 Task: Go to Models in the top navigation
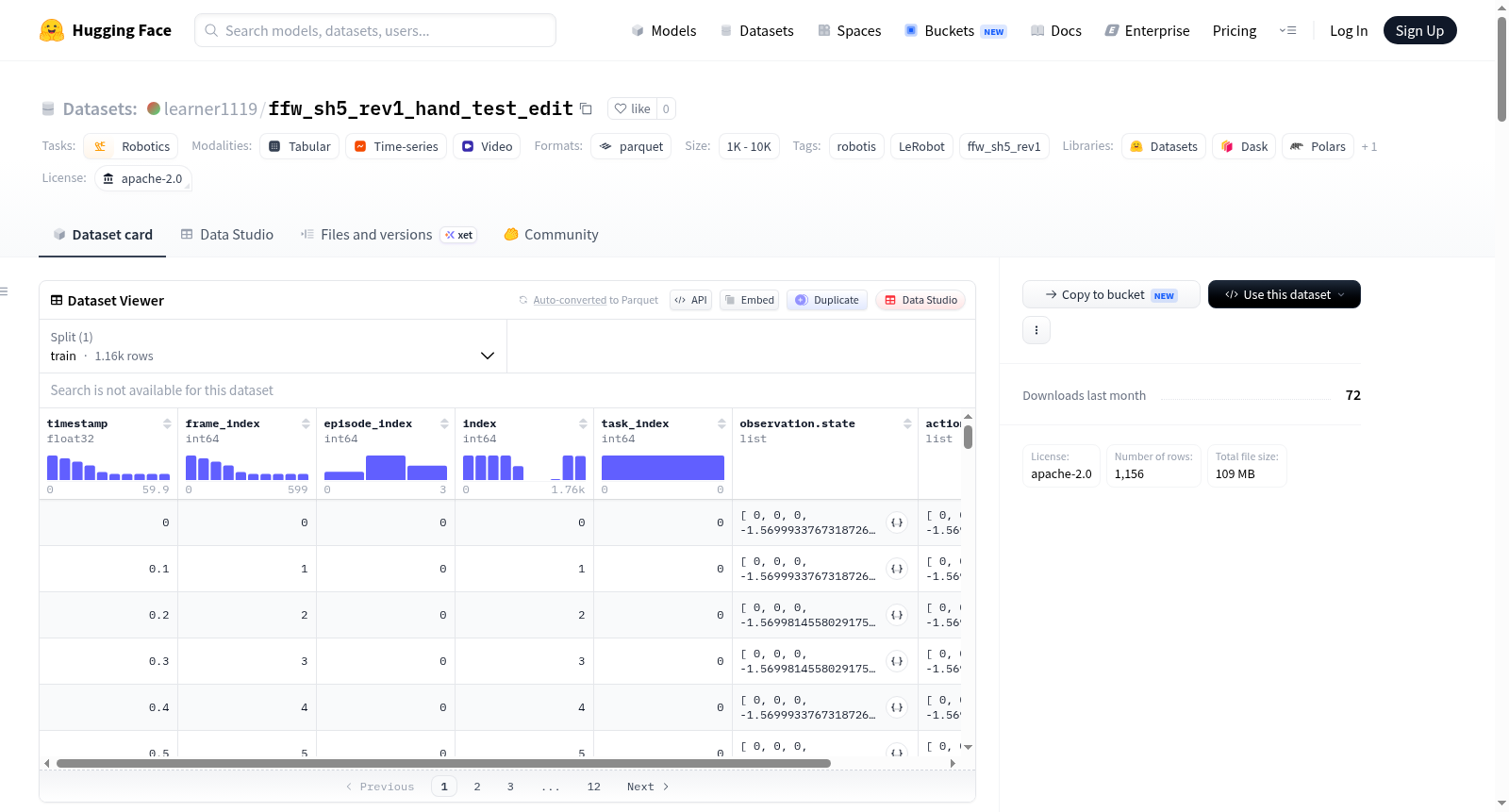[x=664, y=30]
